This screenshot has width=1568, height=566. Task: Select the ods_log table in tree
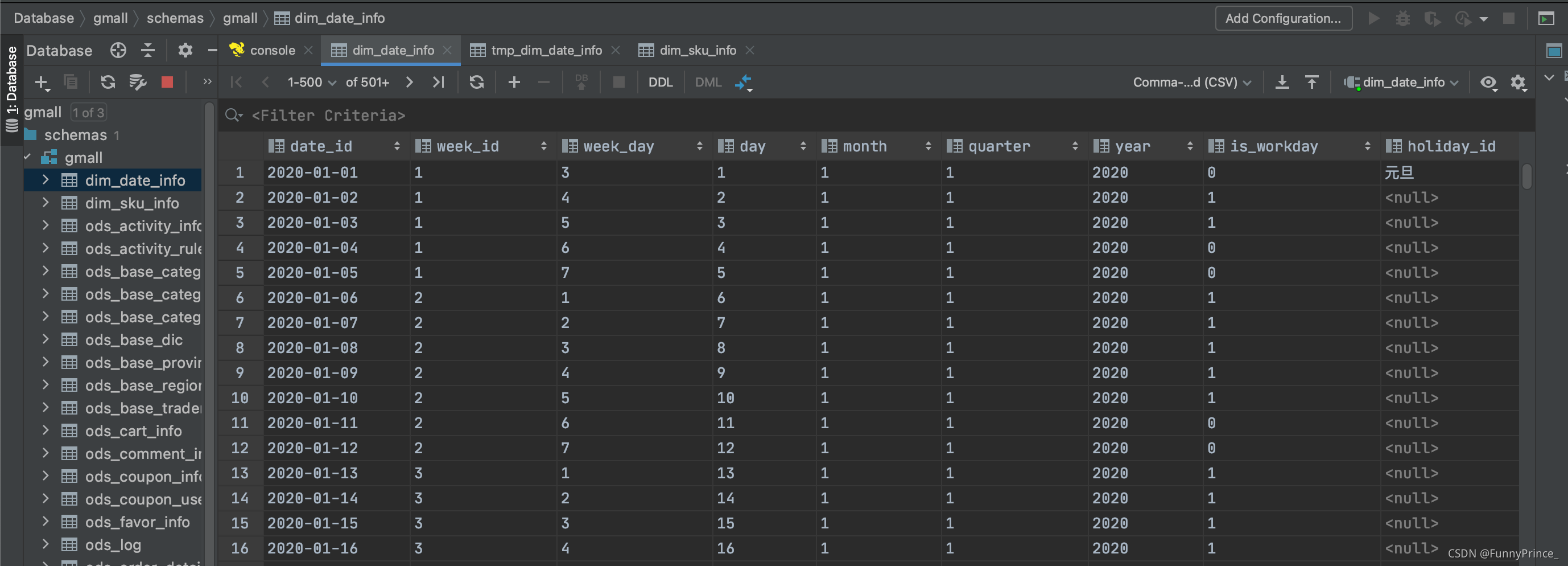point(113,545)
